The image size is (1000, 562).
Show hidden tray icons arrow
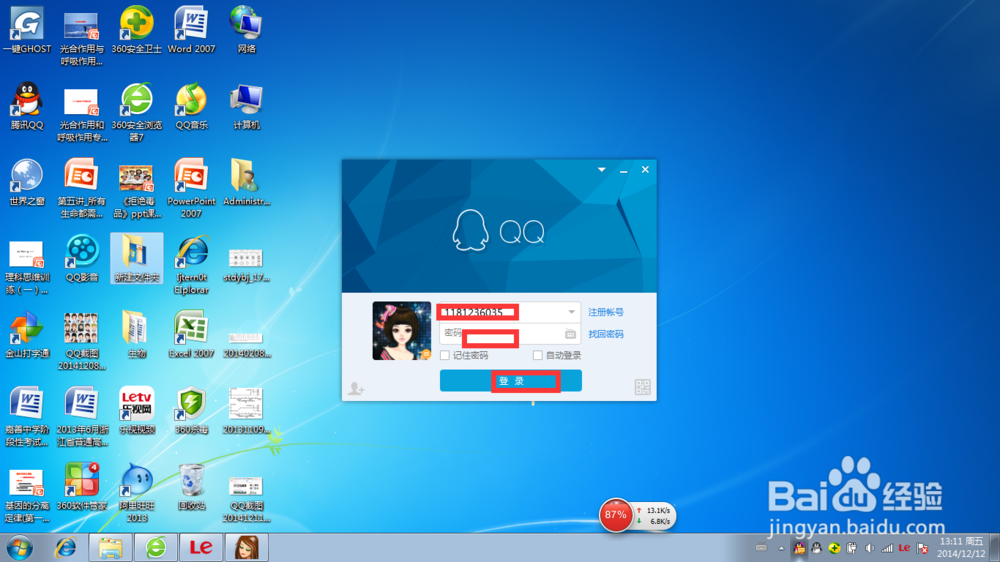click(x=781, y=548)
